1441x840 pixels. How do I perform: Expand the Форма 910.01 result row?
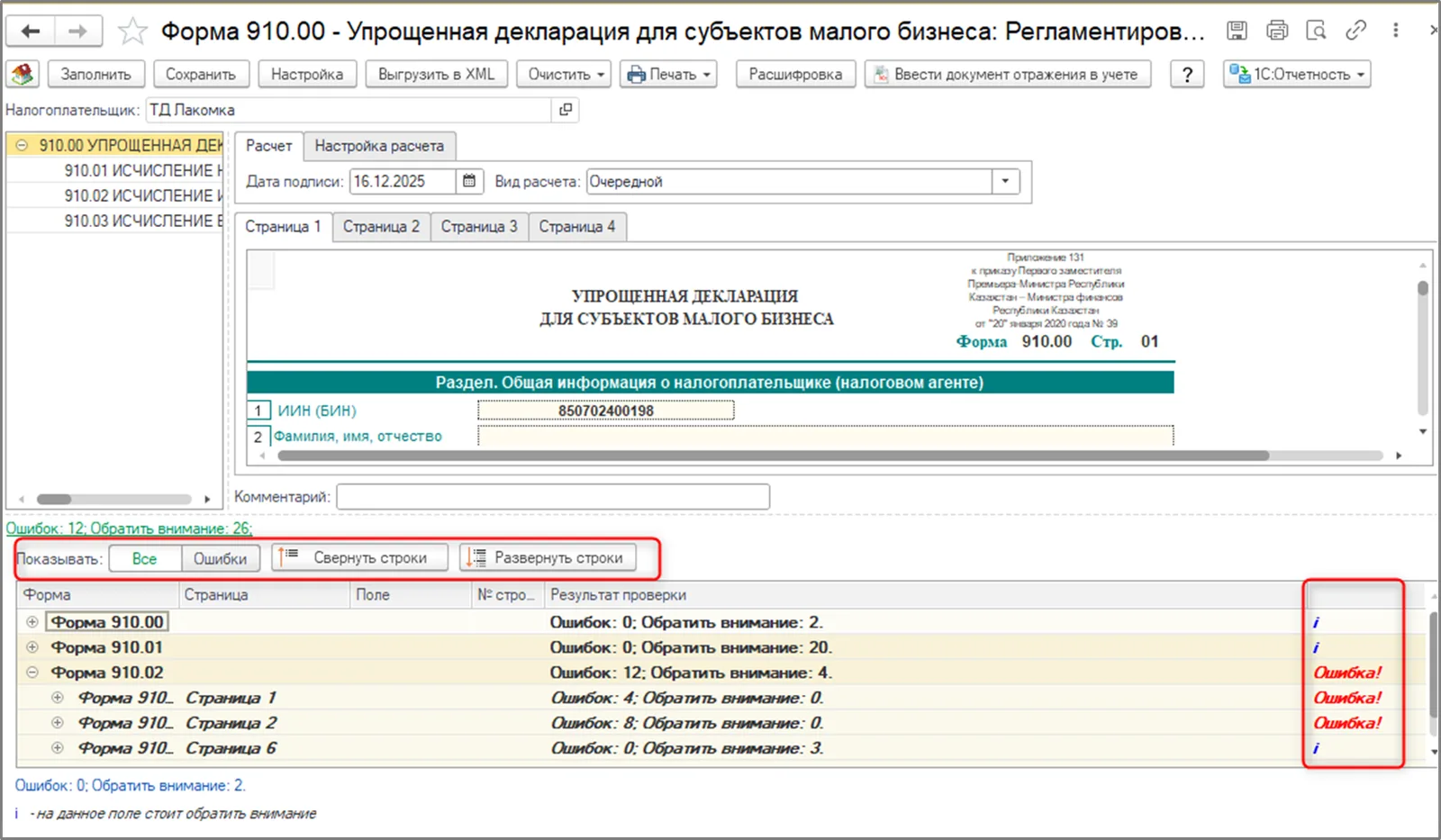tap(32, 647)
